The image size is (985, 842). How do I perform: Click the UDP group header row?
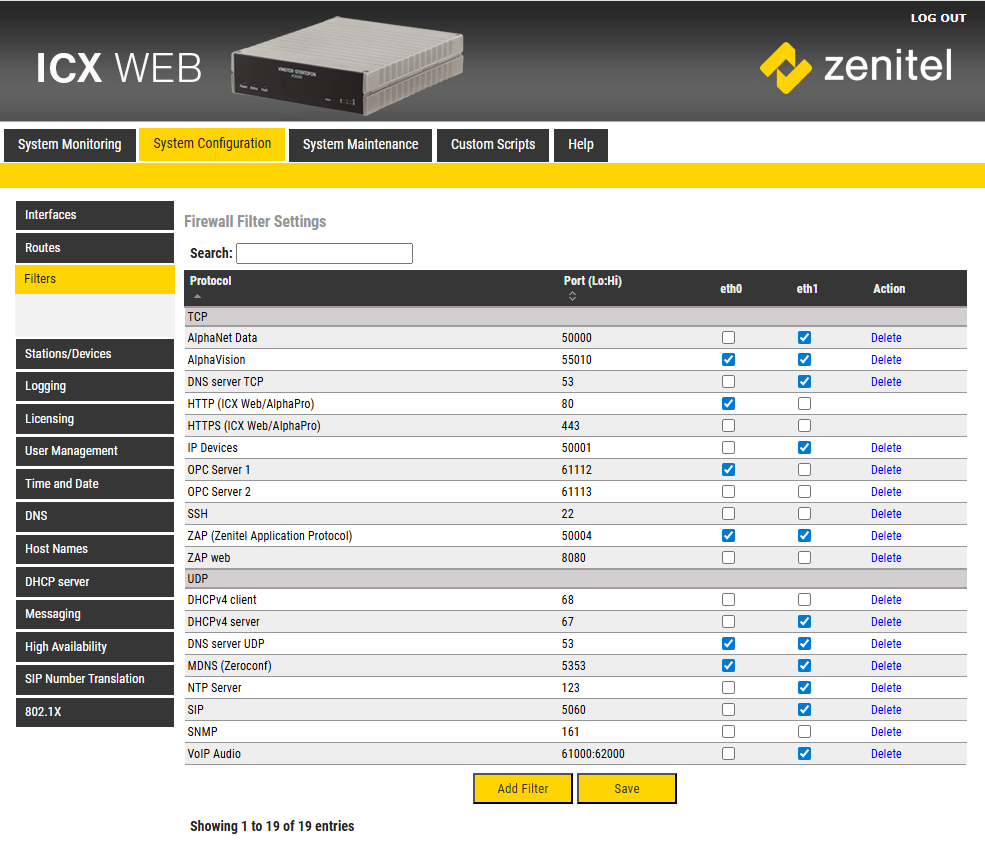(575, 579)
